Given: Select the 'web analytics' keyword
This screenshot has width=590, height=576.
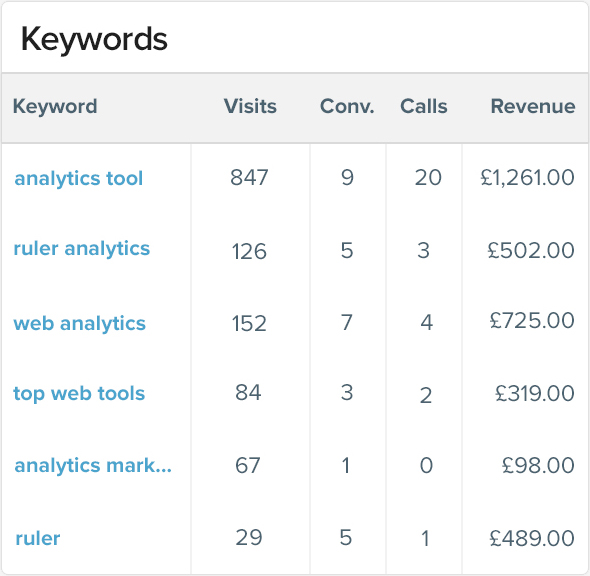Looking at the screenshot, I should (x=79, y=324).
